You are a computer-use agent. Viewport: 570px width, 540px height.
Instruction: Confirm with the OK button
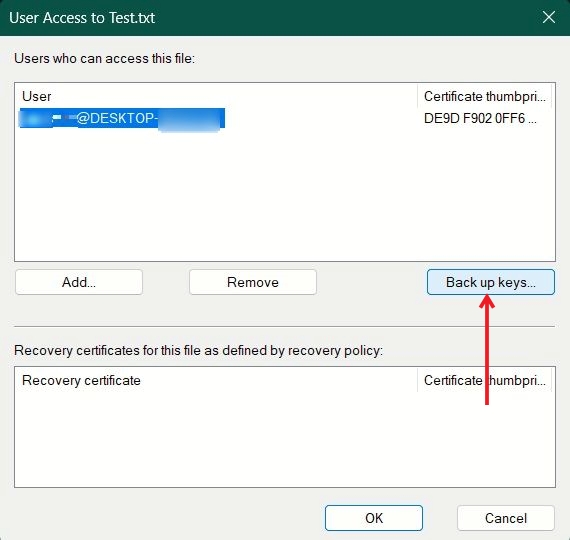tap(374, 518)
